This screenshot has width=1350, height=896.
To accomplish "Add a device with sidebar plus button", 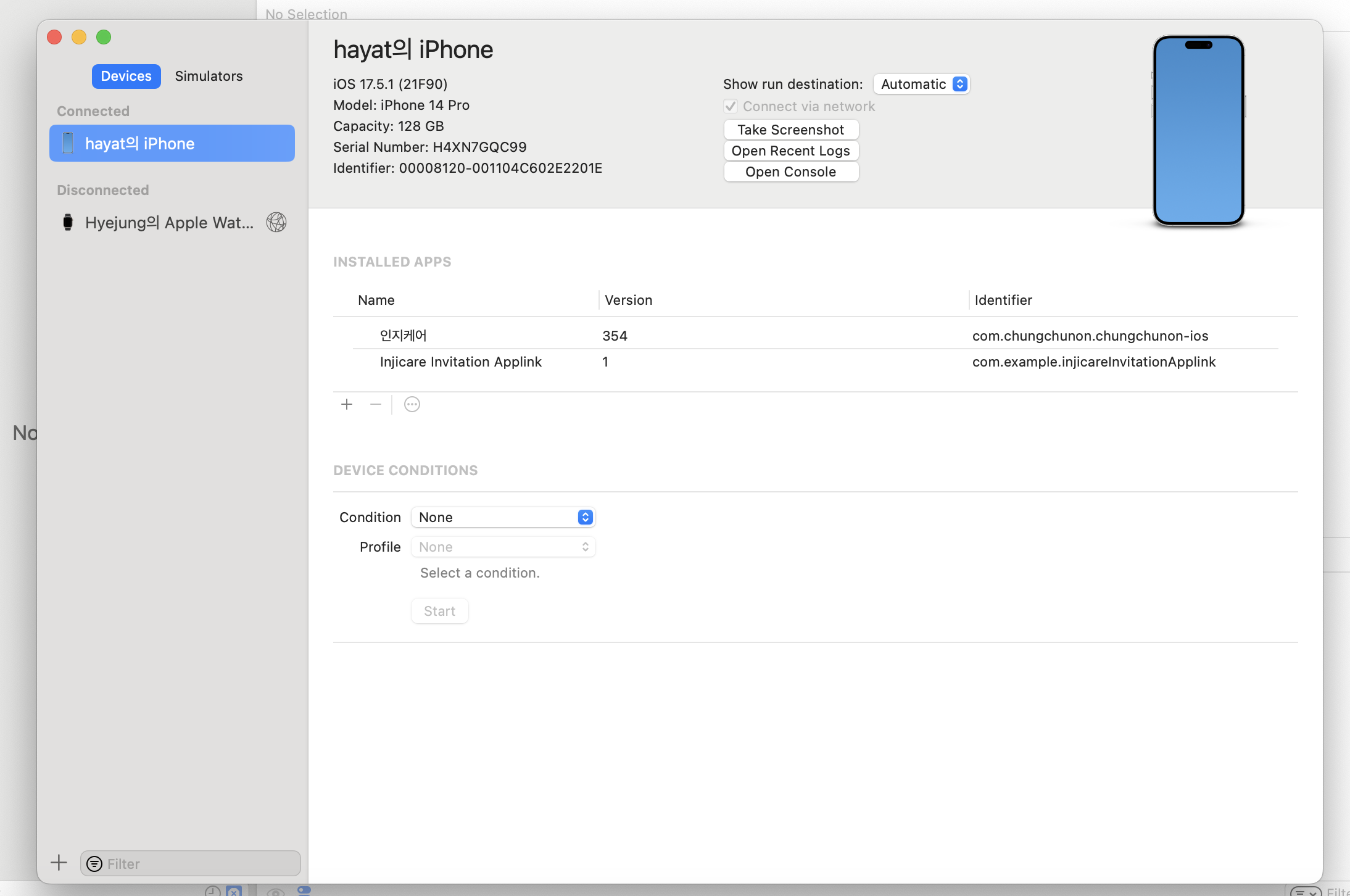I will pos(59,863).
